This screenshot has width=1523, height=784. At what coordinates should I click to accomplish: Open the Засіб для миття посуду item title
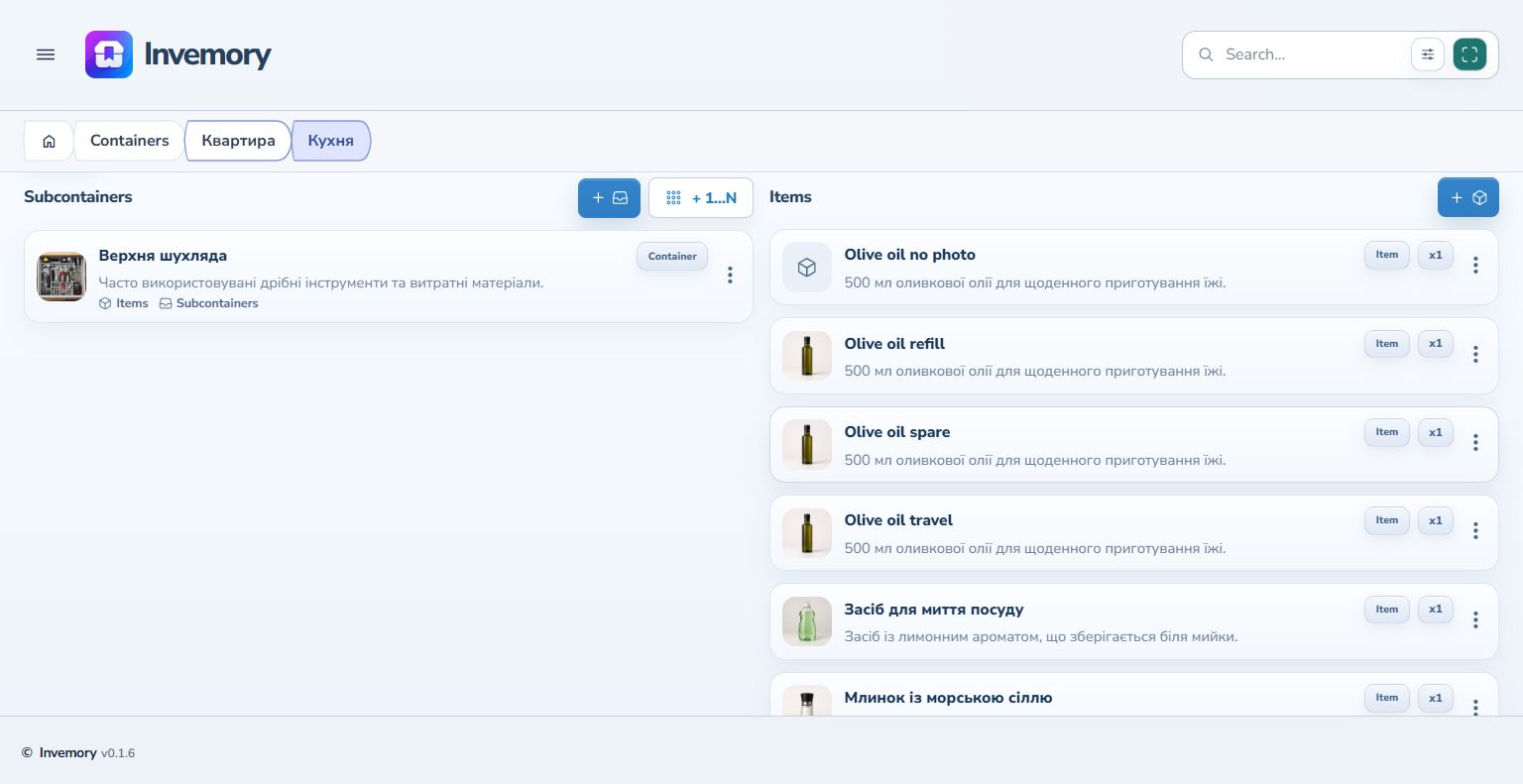tap(934, 610)
